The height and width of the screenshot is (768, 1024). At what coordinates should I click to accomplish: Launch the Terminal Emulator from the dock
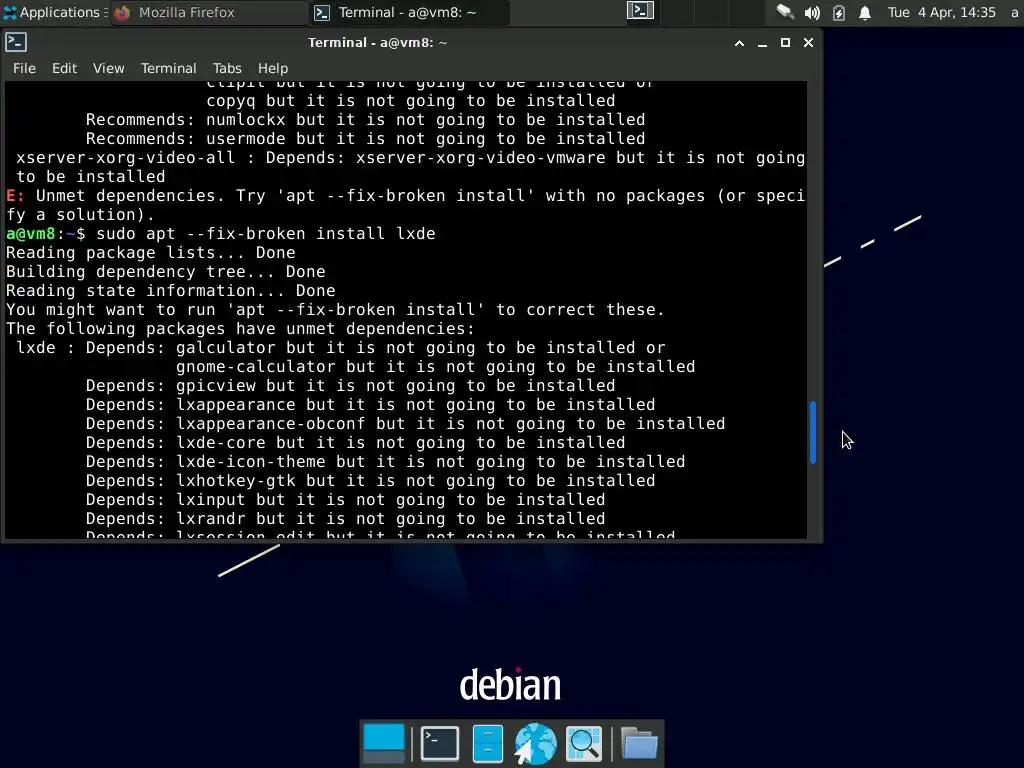tap(440, 743)
